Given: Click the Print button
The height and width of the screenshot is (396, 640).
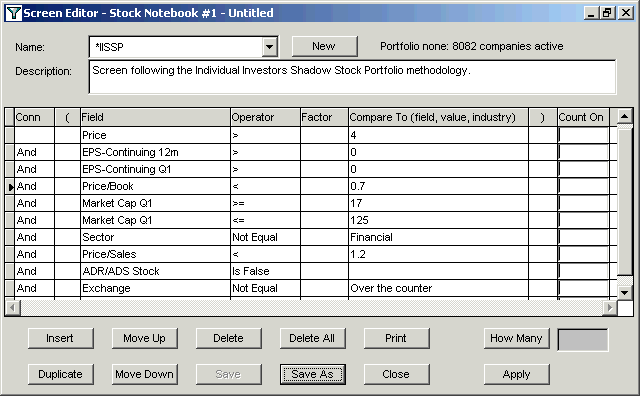Looking at the screenshot, I should (x=396, y=338).
